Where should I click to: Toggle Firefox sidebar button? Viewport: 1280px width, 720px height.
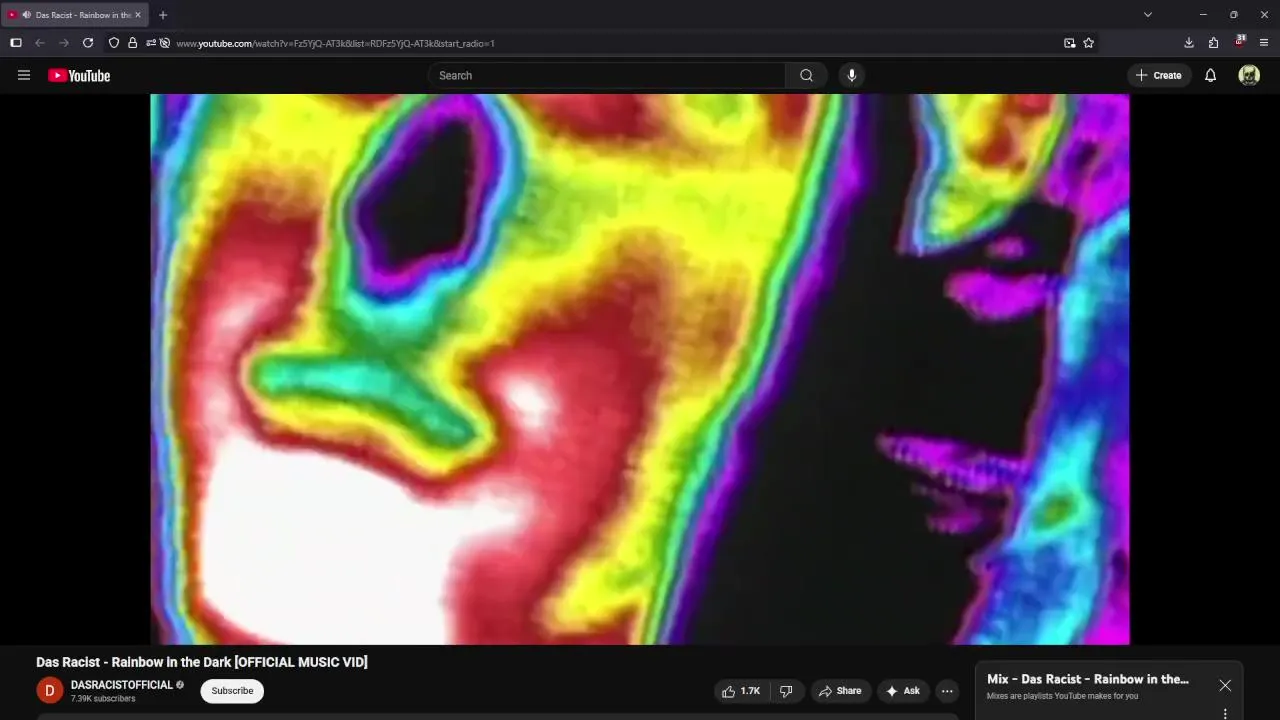click(x=16, y=43)
